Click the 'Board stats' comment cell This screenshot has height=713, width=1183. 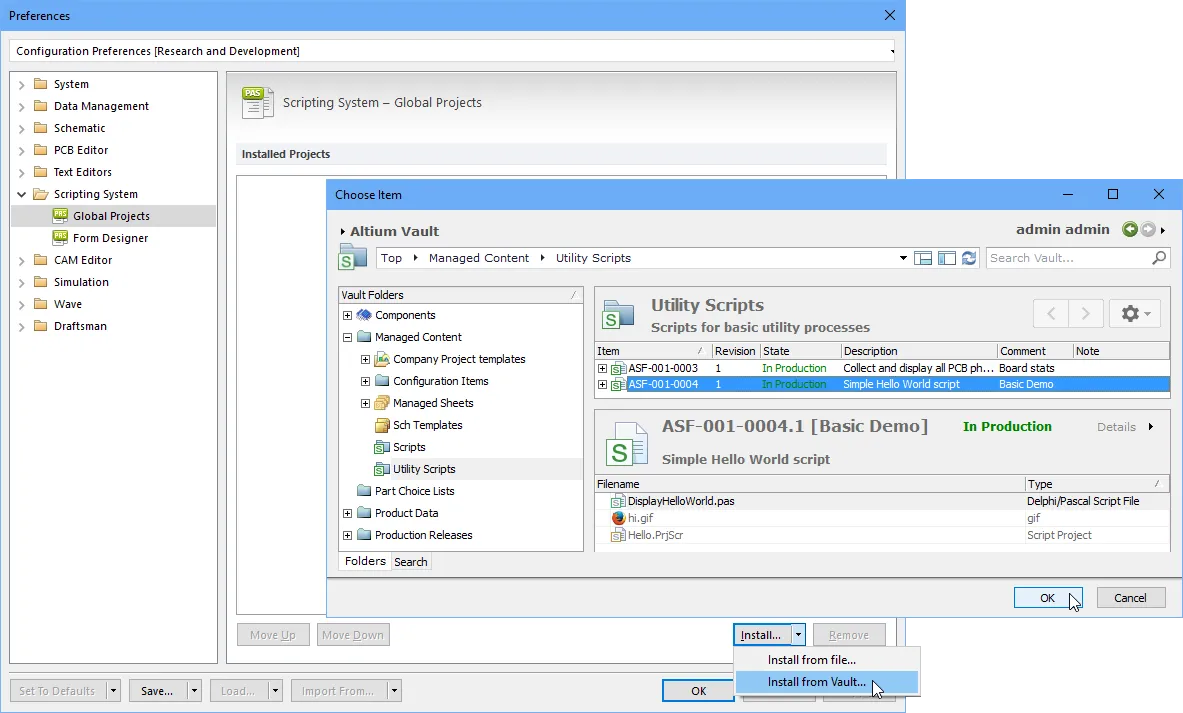pos(1027,368)
